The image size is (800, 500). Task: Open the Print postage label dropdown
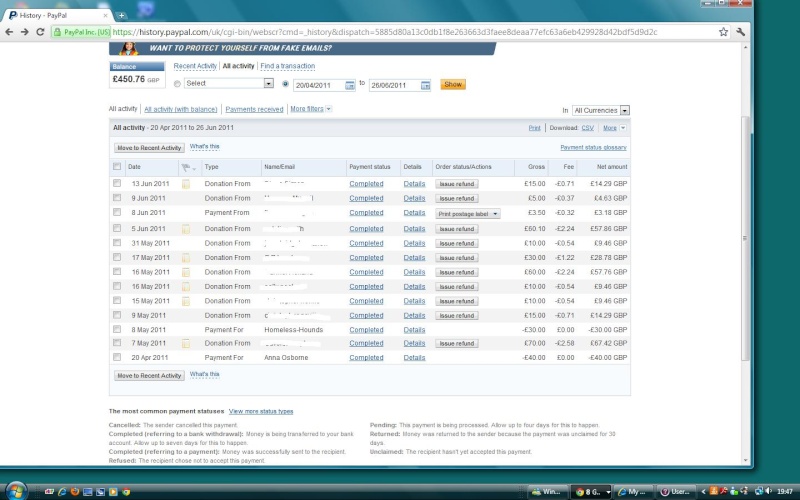coord(467,214)
